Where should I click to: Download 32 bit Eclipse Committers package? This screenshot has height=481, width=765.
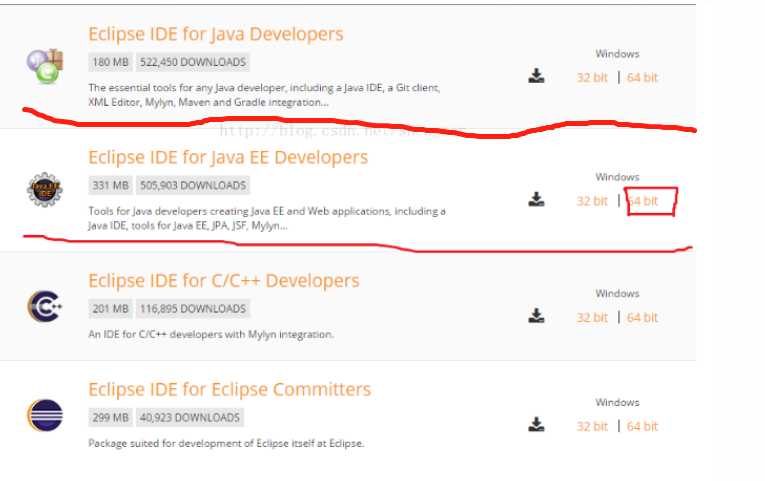[592, 426]
